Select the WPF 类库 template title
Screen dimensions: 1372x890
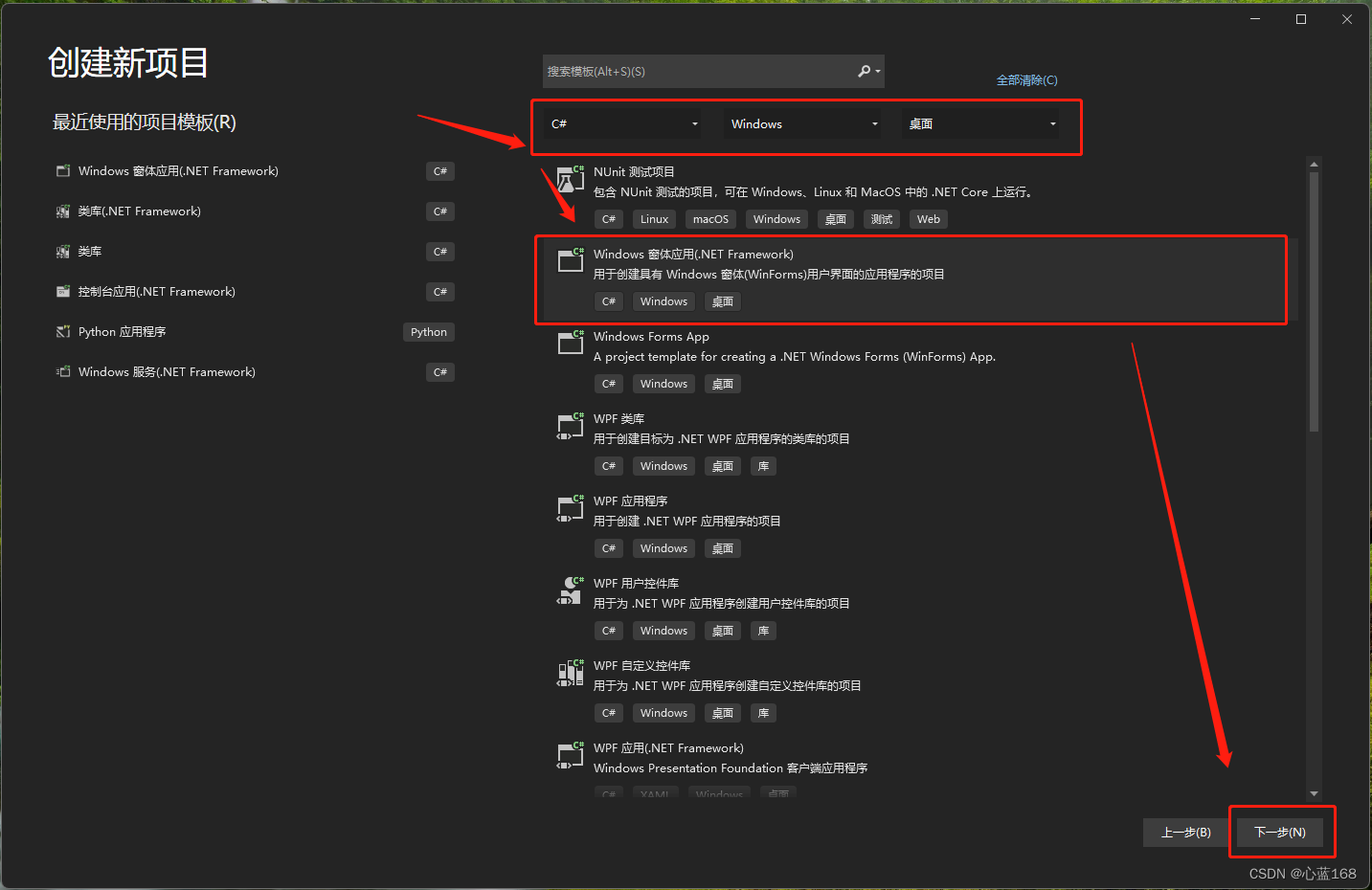[x=619, y=419]
